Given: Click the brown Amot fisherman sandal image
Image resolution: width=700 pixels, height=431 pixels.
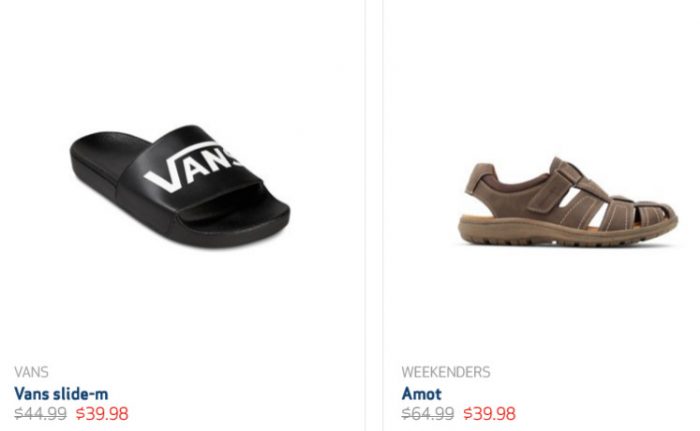Looking at the screenshot, I should tap(568, 201).
